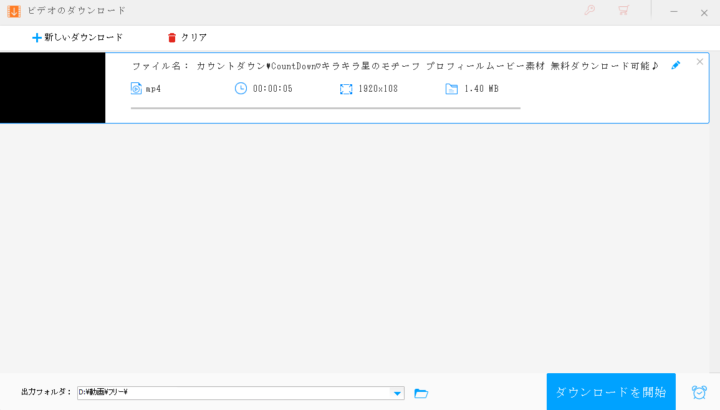Image resolution: width=720 pixels, height=410 pixels.
Task: Remove the video item with its X icon
Action: pos(699,62)
